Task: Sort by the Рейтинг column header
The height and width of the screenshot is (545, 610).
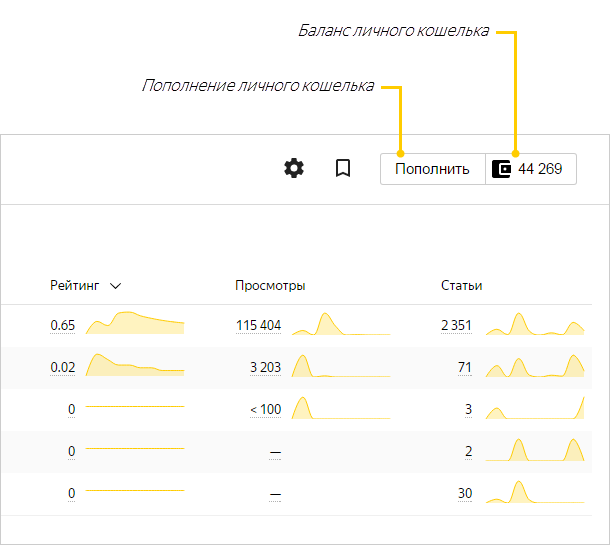Action: [75, 286]
